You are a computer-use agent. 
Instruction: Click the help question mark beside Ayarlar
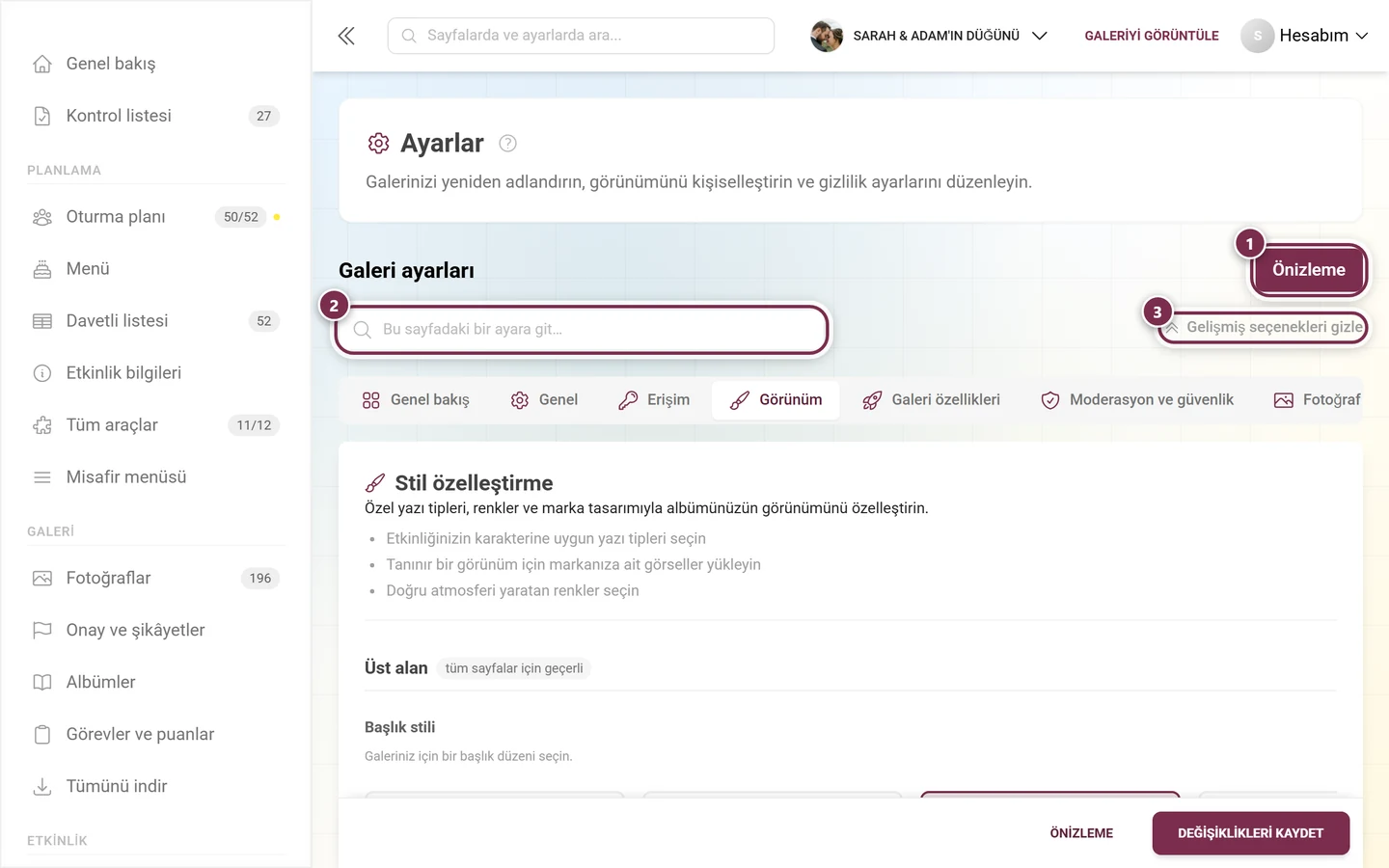507,144
